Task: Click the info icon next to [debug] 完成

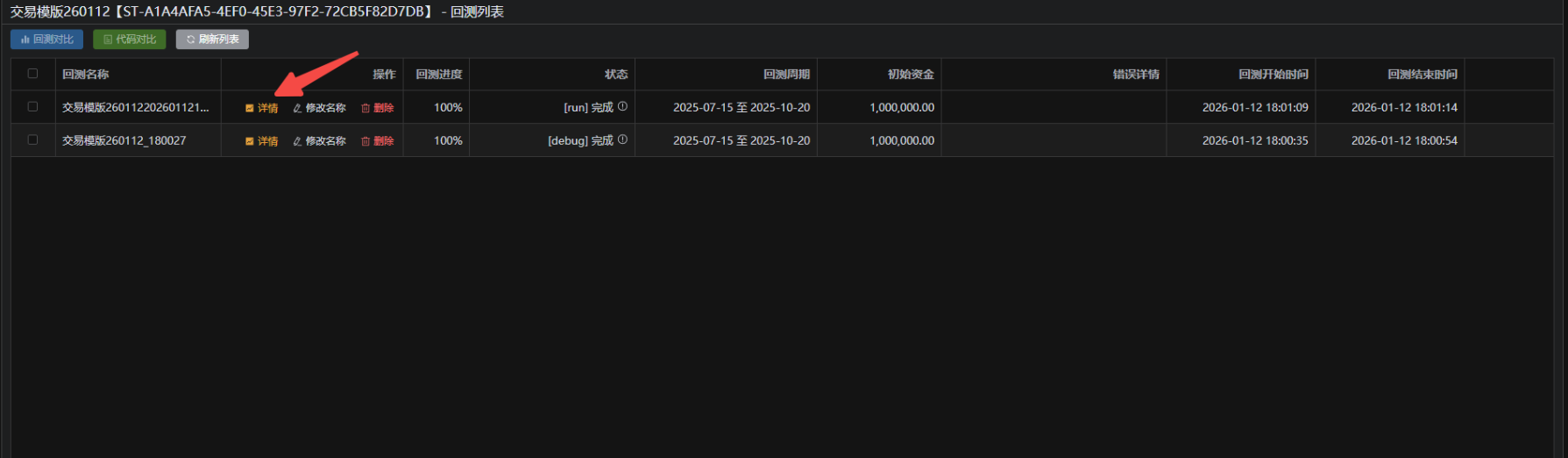Action: [x=622, y=140]
